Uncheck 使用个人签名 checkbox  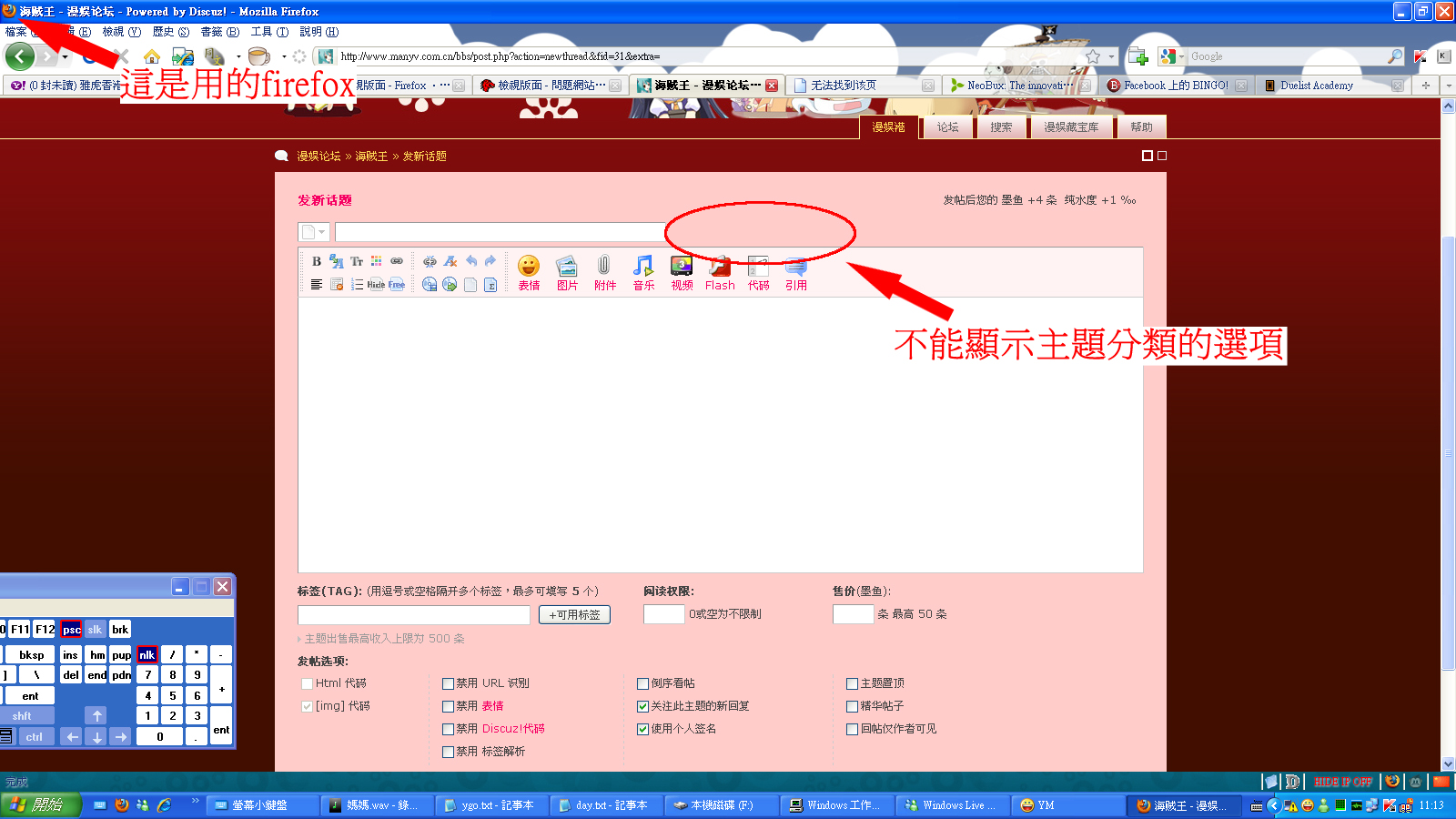click(642, 729)
